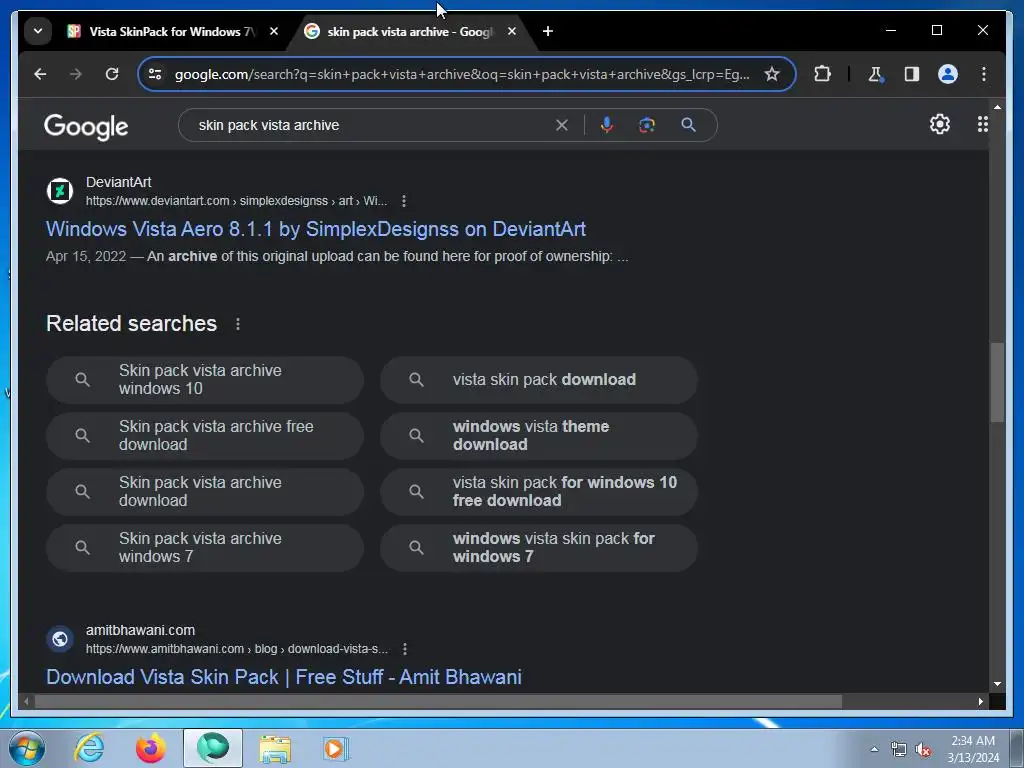Open the muted volume tray icon

click(922, 750)
